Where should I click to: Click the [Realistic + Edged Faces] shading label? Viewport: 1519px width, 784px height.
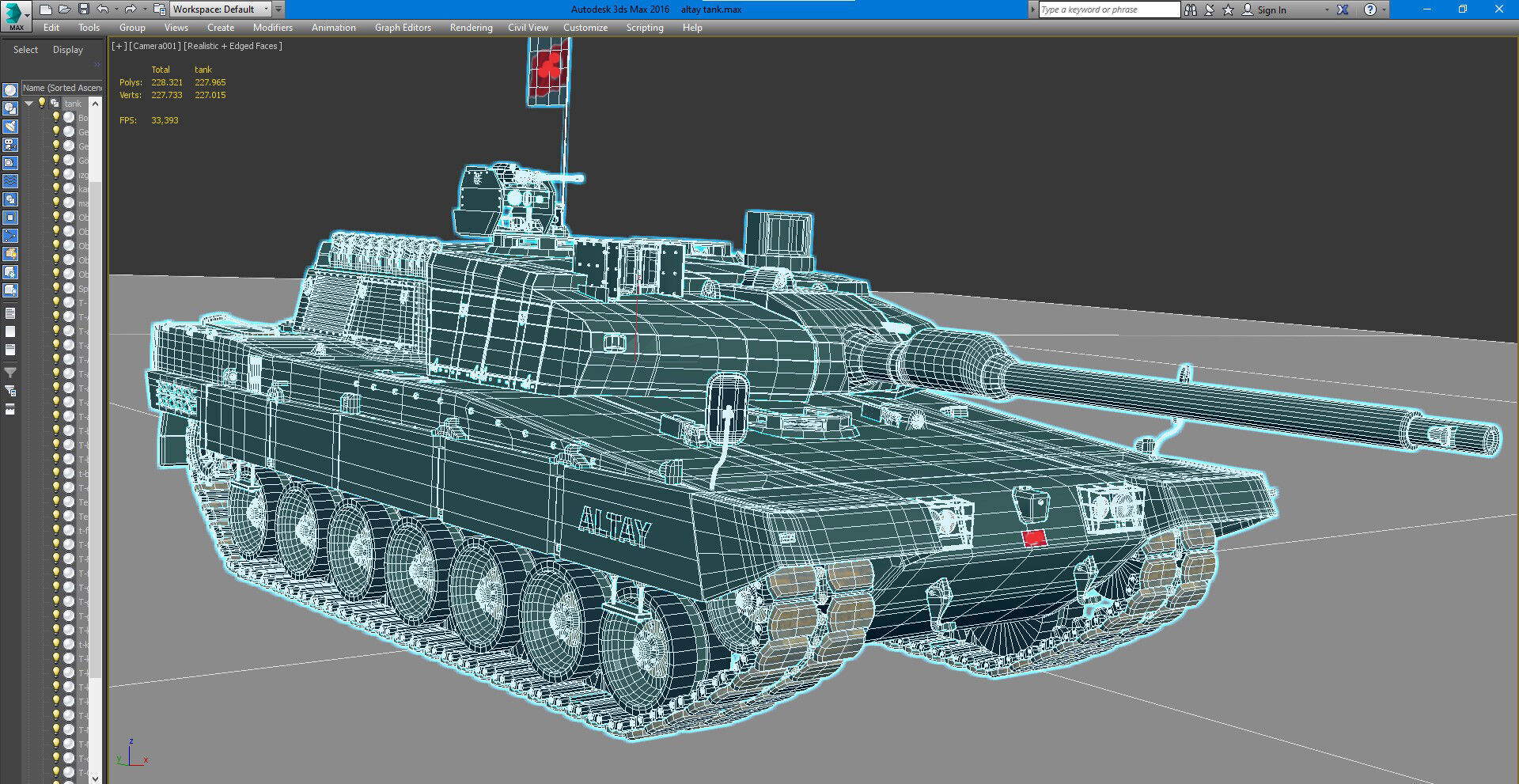(233, 46)
